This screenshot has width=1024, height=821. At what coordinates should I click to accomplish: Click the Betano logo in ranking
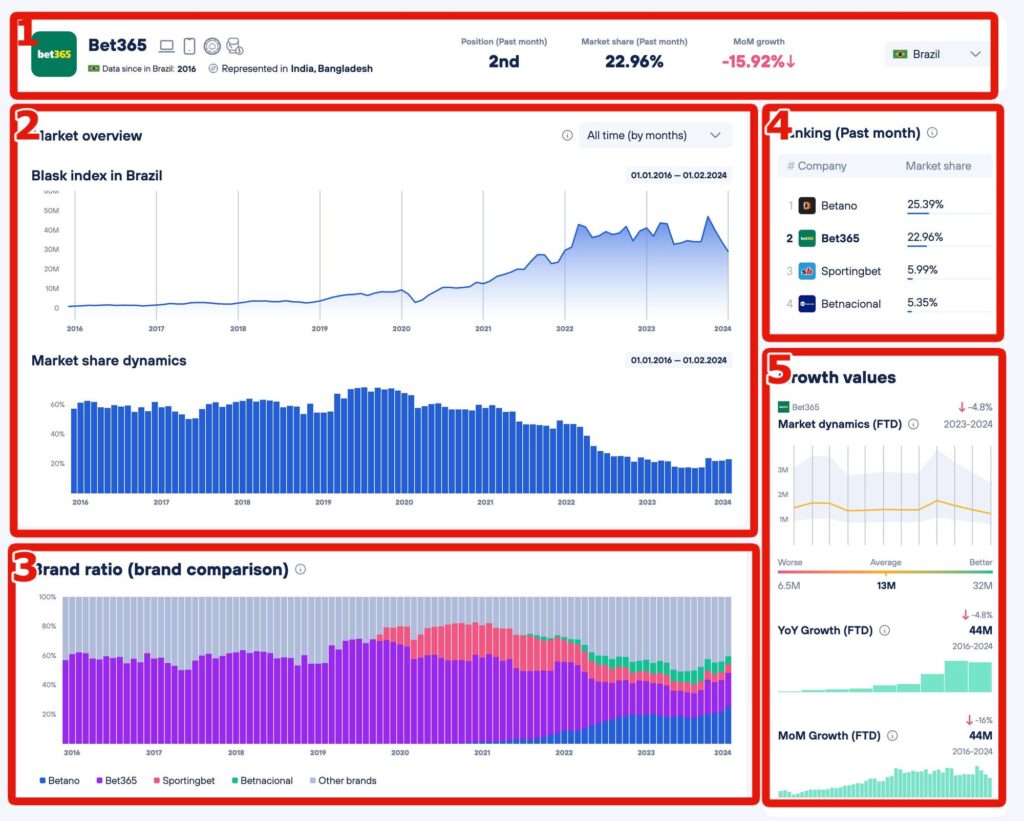coord(807,206)
